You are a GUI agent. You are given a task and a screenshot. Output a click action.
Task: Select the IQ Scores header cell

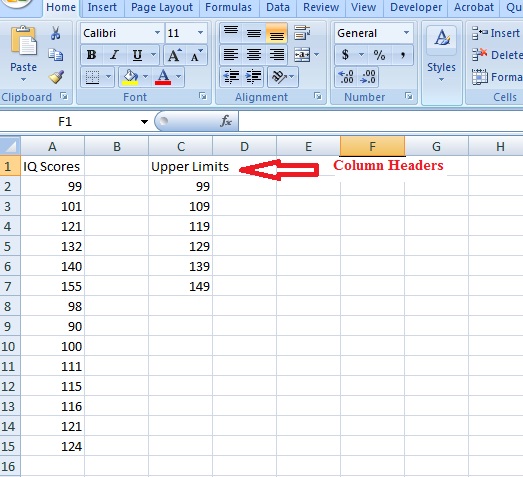pos(52,166)
